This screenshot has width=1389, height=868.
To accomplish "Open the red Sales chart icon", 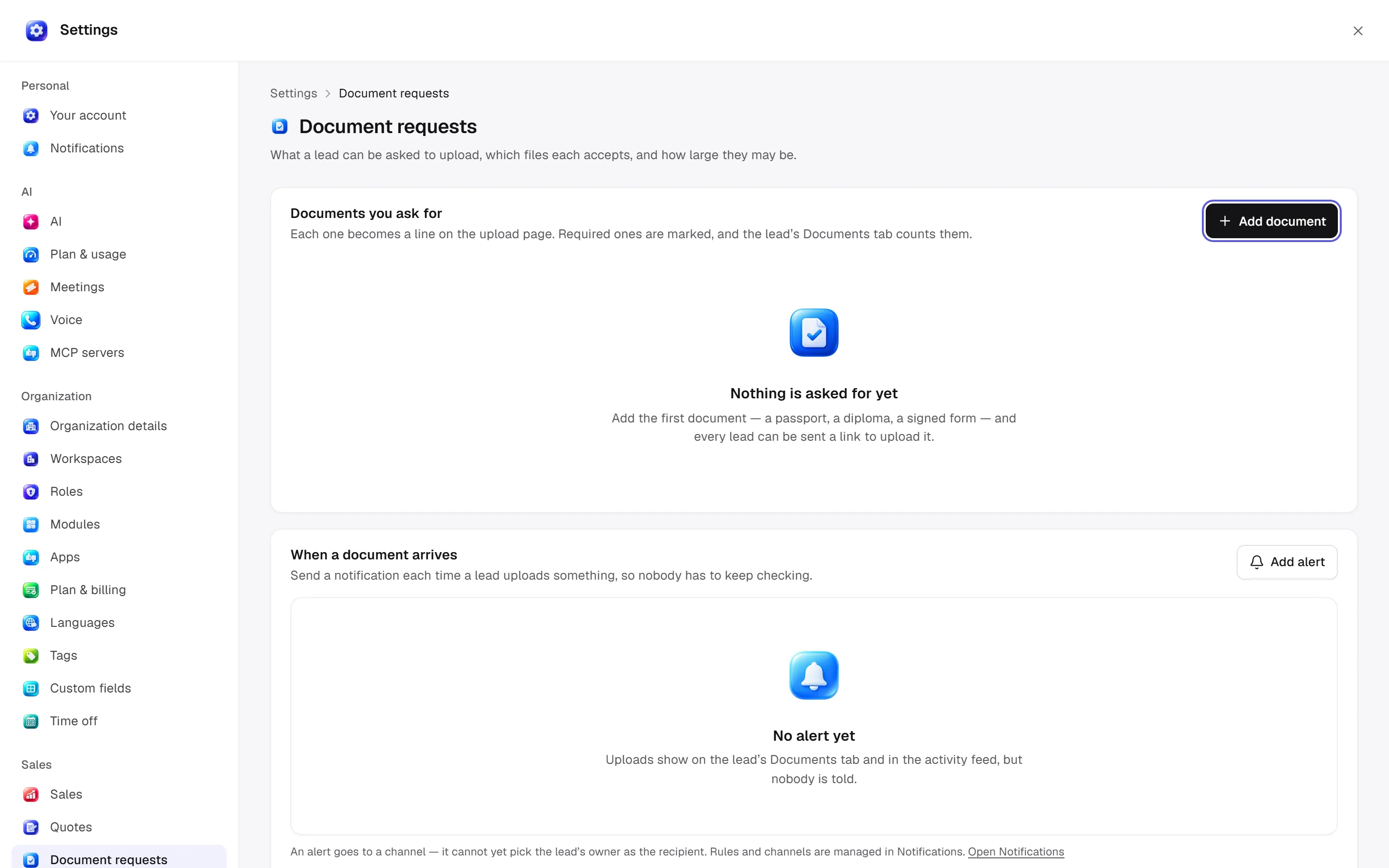I will point(31,794).
